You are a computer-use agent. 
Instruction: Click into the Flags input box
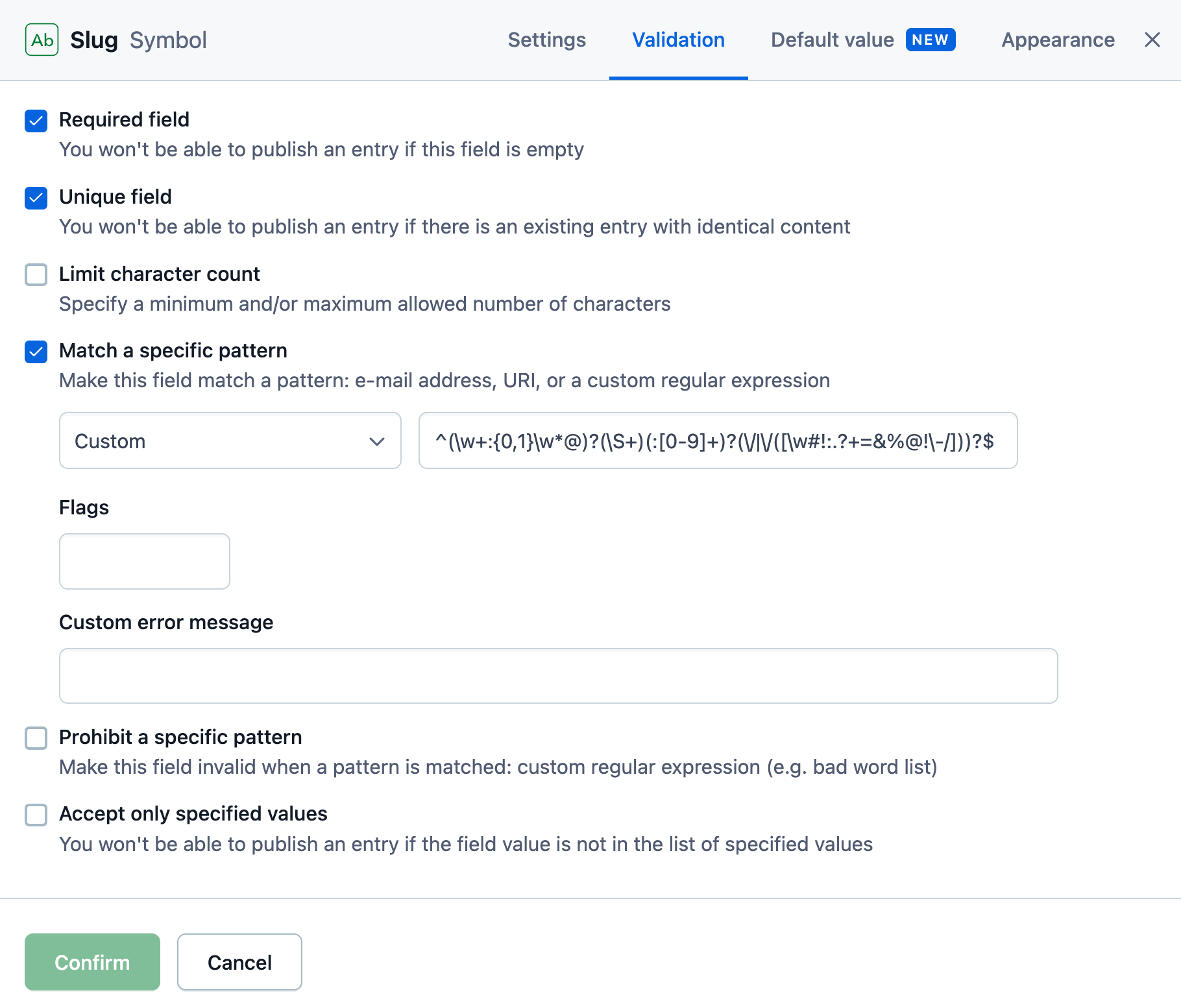[145, 561]
